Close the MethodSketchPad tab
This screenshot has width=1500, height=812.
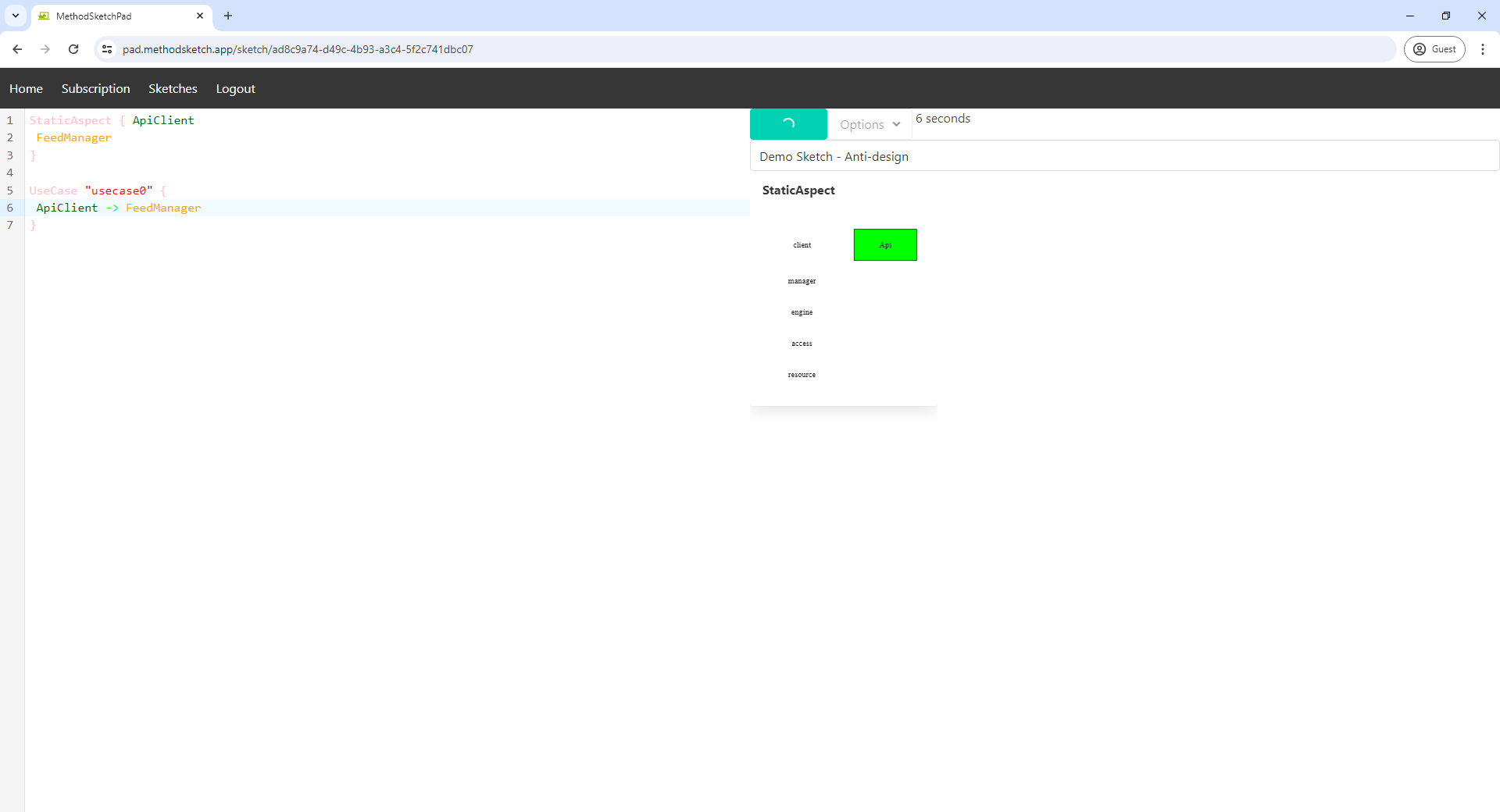pyautogui.click(x=200, y=16)
